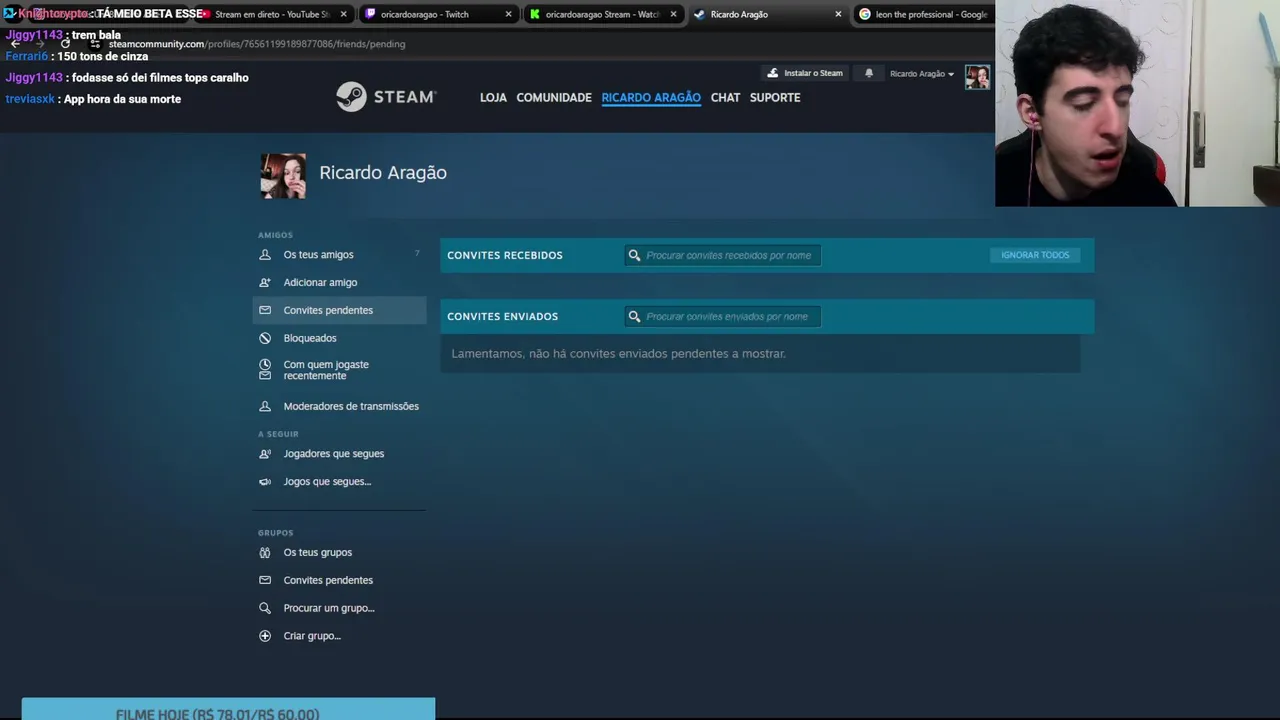
Task: Click the profile avatar next to name
Action: 283,176
